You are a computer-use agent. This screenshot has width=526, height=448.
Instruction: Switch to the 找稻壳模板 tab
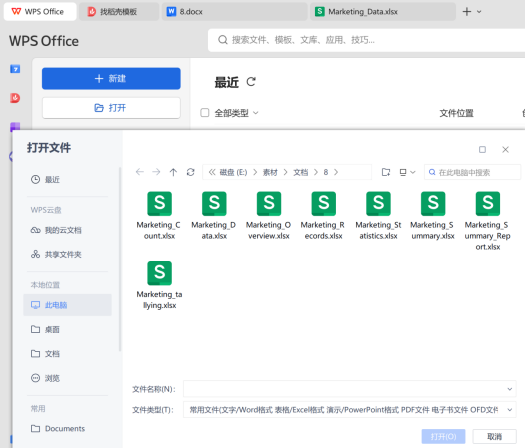point(119,12)
